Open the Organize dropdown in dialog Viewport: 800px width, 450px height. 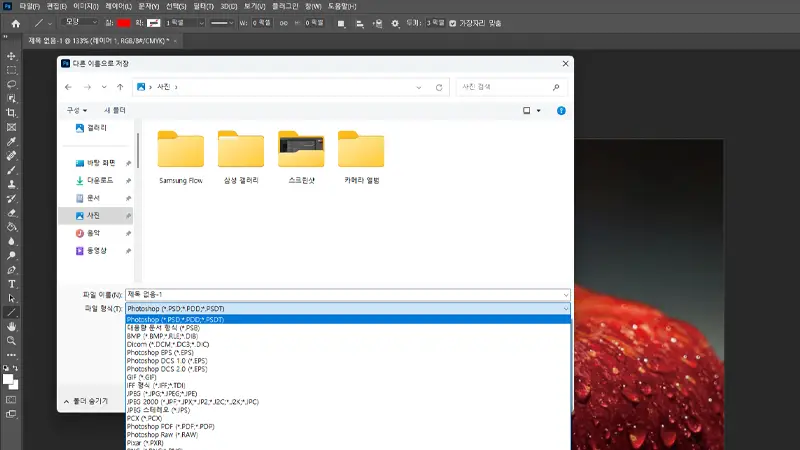point(77,110)
